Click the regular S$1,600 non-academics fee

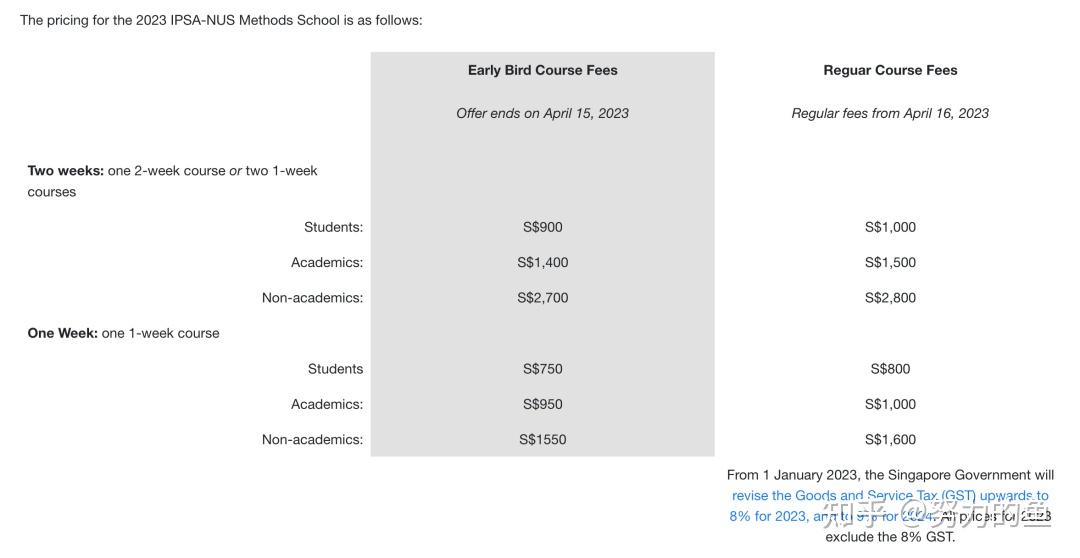point(890,440)
